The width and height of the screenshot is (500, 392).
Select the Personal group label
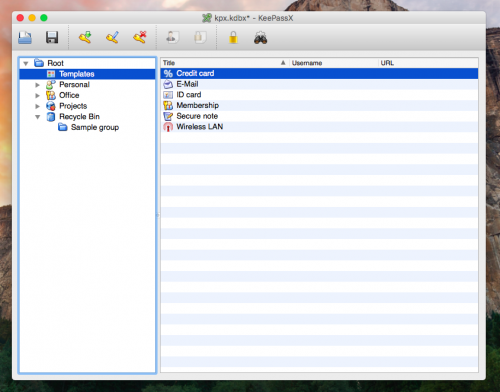[74, 85]
